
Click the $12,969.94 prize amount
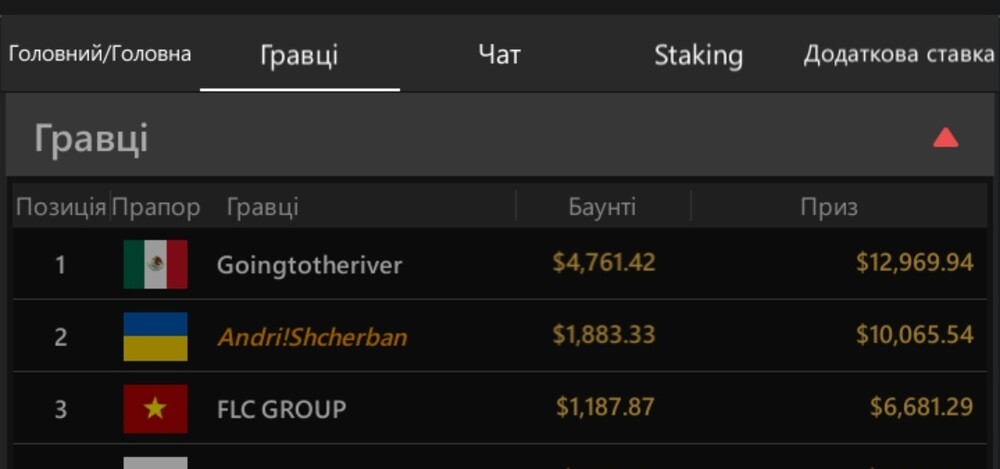tap(915, 262)
